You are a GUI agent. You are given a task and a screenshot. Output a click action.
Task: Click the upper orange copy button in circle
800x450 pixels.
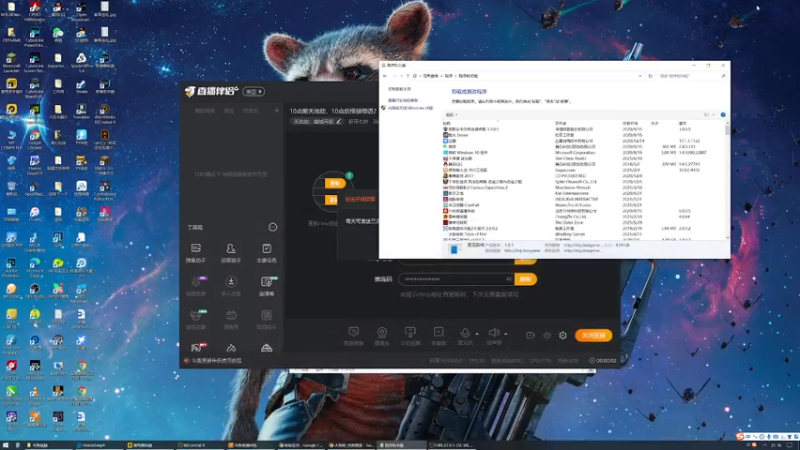click(x=335, y=183)
